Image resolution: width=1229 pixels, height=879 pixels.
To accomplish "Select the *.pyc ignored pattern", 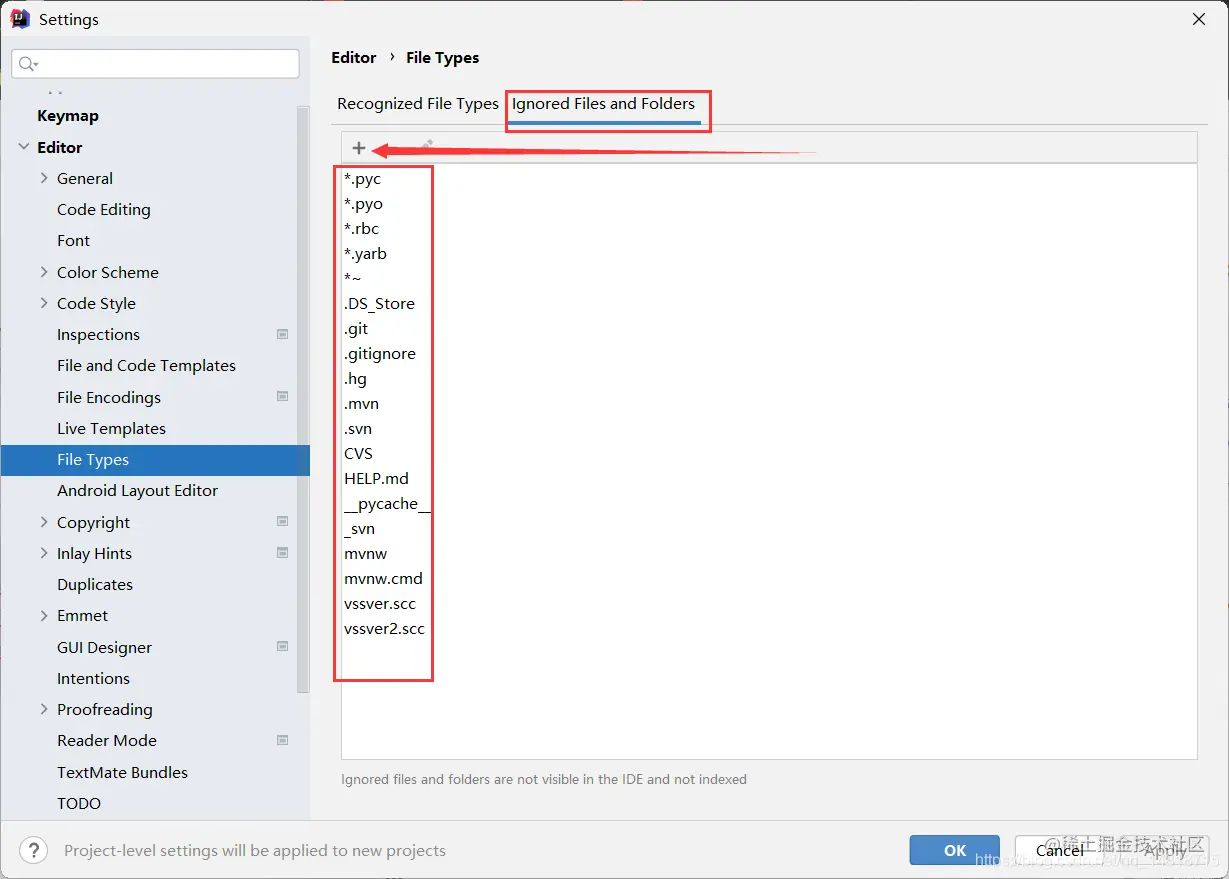I will (362, 179).
